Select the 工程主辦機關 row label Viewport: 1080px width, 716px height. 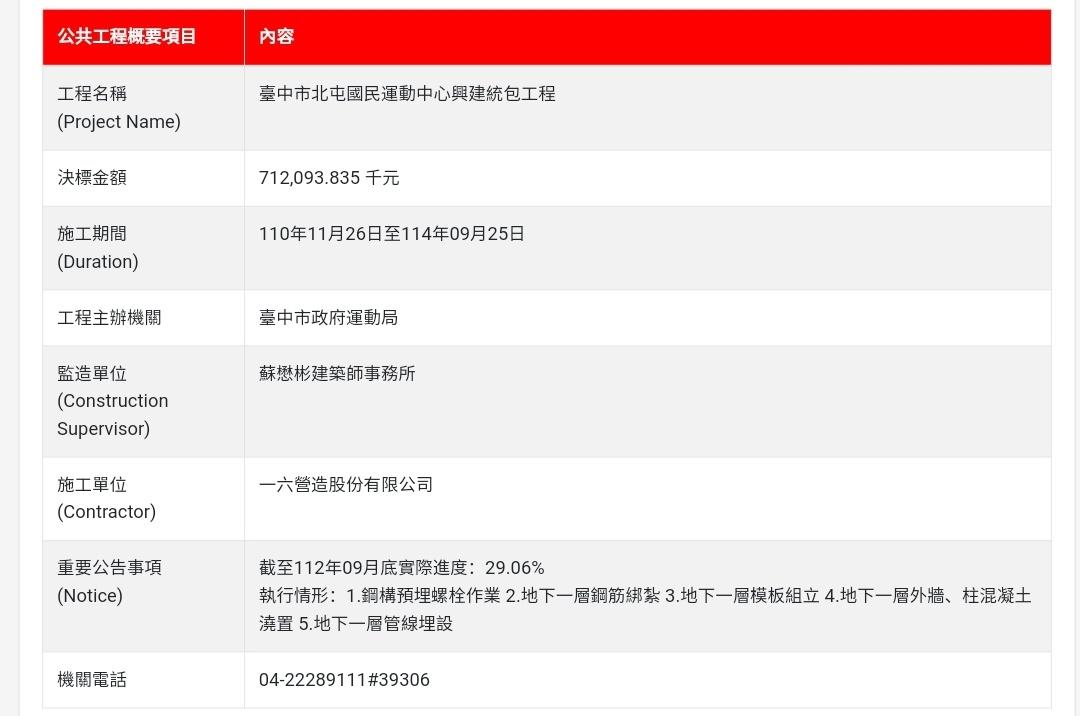[x=110, y=318]
